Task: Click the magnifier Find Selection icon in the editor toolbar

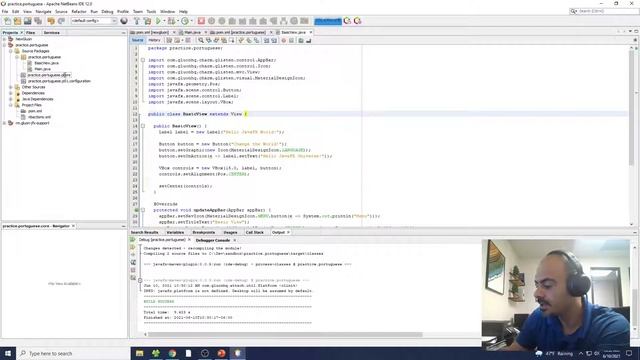Action: [x=201, y=40]
